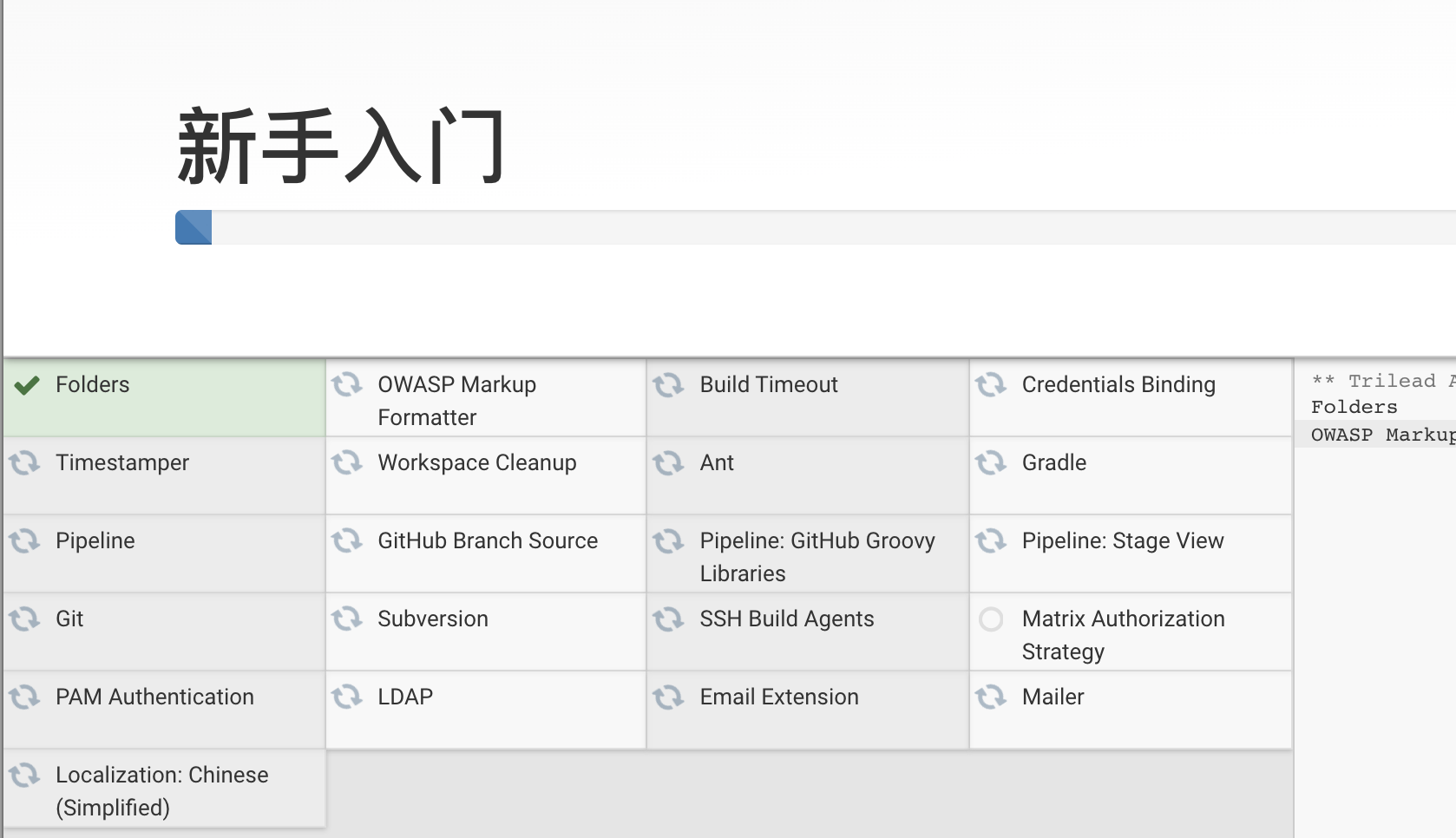Click the Folders line in install log
1456x838 pixels.
(x=1354, y=407)
